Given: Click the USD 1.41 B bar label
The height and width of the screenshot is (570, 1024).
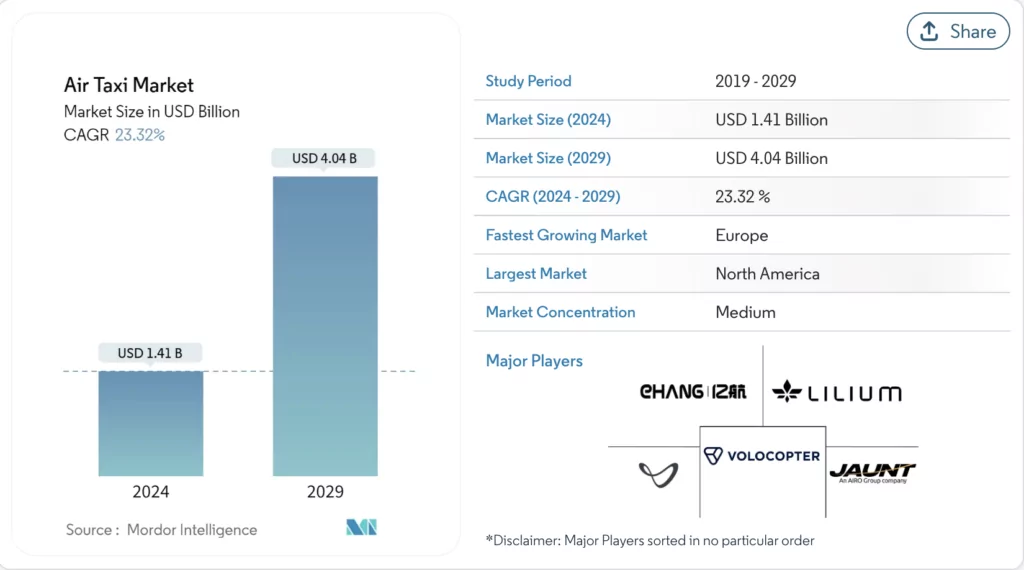Looking at the screenshot, I should point(150,352).
